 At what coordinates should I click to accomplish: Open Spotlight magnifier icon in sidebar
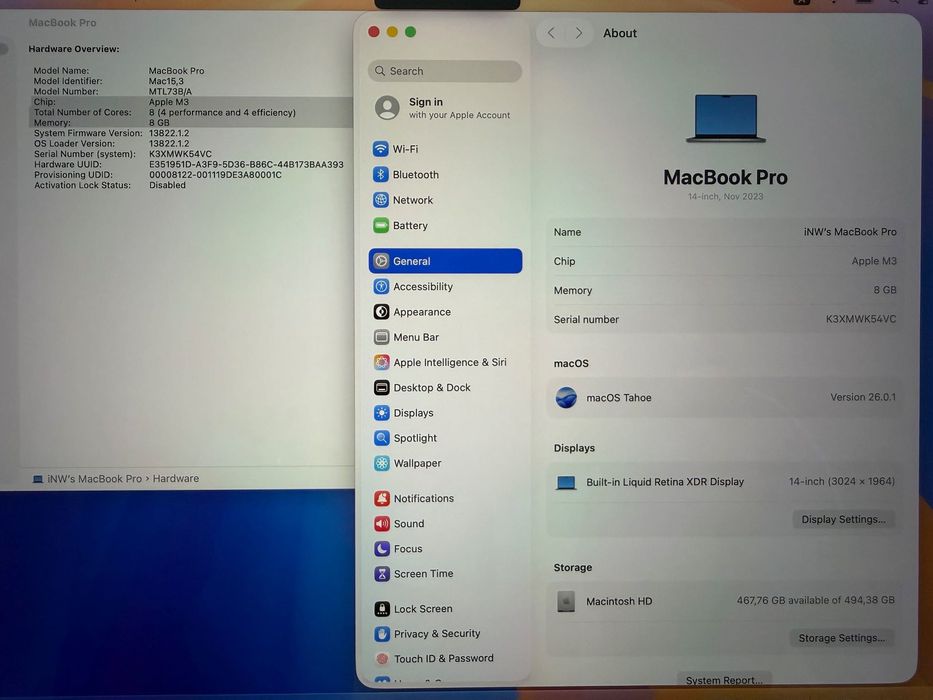[381, 438]
